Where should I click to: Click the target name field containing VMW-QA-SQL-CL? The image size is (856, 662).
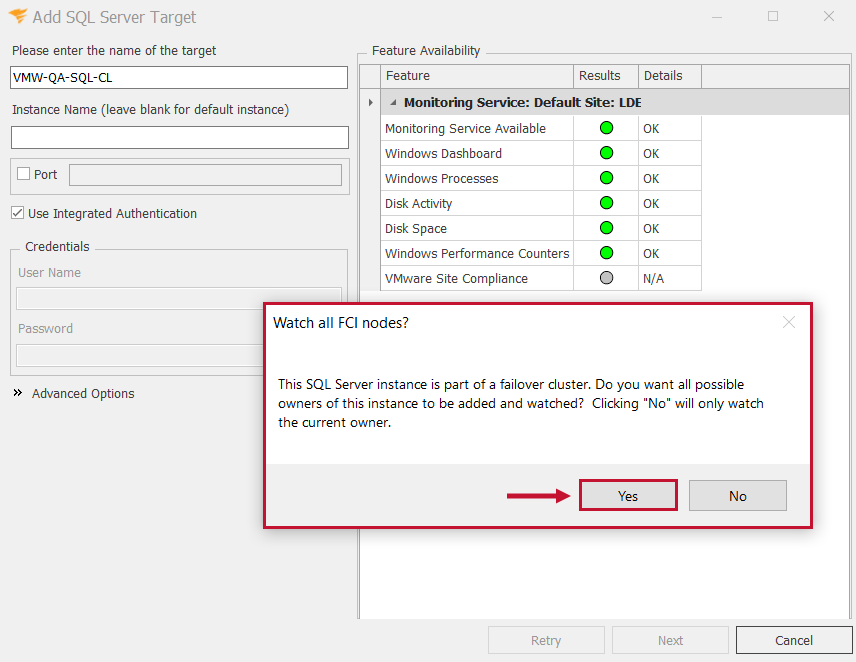178,77
